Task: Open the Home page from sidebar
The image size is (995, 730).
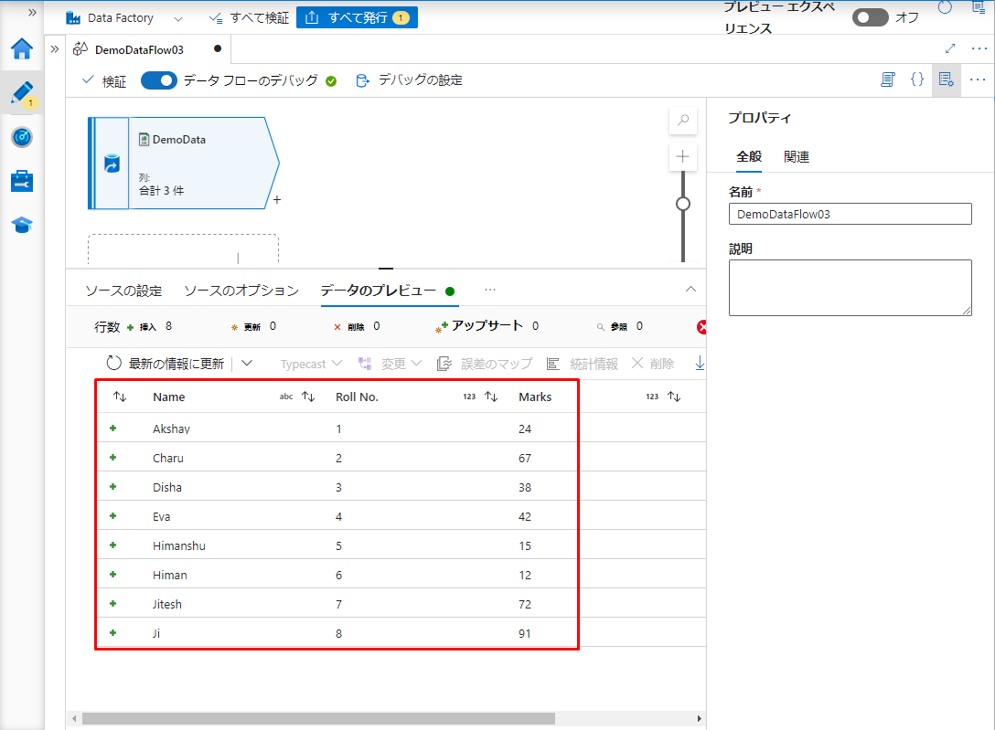Action: point(22,50)
